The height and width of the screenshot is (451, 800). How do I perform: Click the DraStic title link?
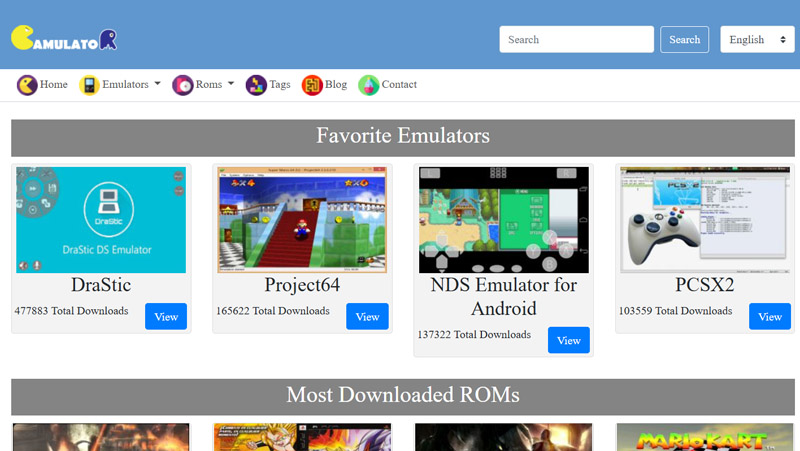(x=101, y=285)
